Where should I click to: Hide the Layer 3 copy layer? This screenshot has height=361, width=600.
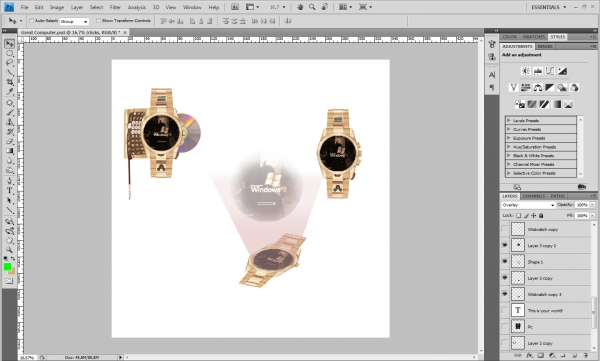tap(505, 278)
